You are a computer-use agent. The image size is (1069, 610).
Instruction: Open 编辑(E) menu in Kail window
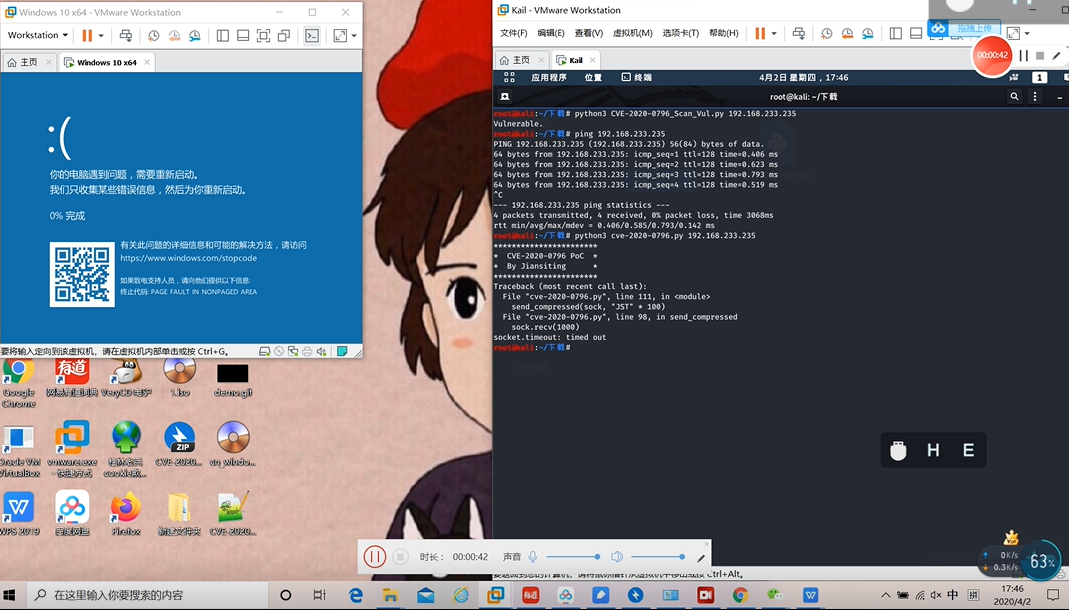[x=551, y=33]
